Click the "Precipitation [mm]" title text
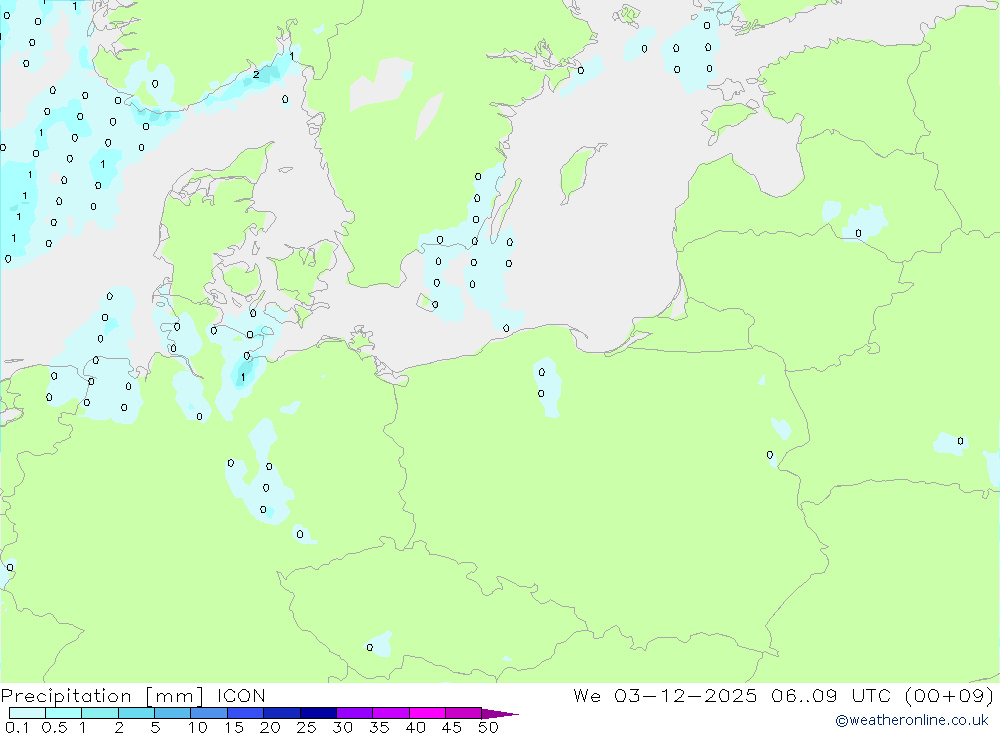The height and width of the screenshot is (733, 1000). coord(102,696)
